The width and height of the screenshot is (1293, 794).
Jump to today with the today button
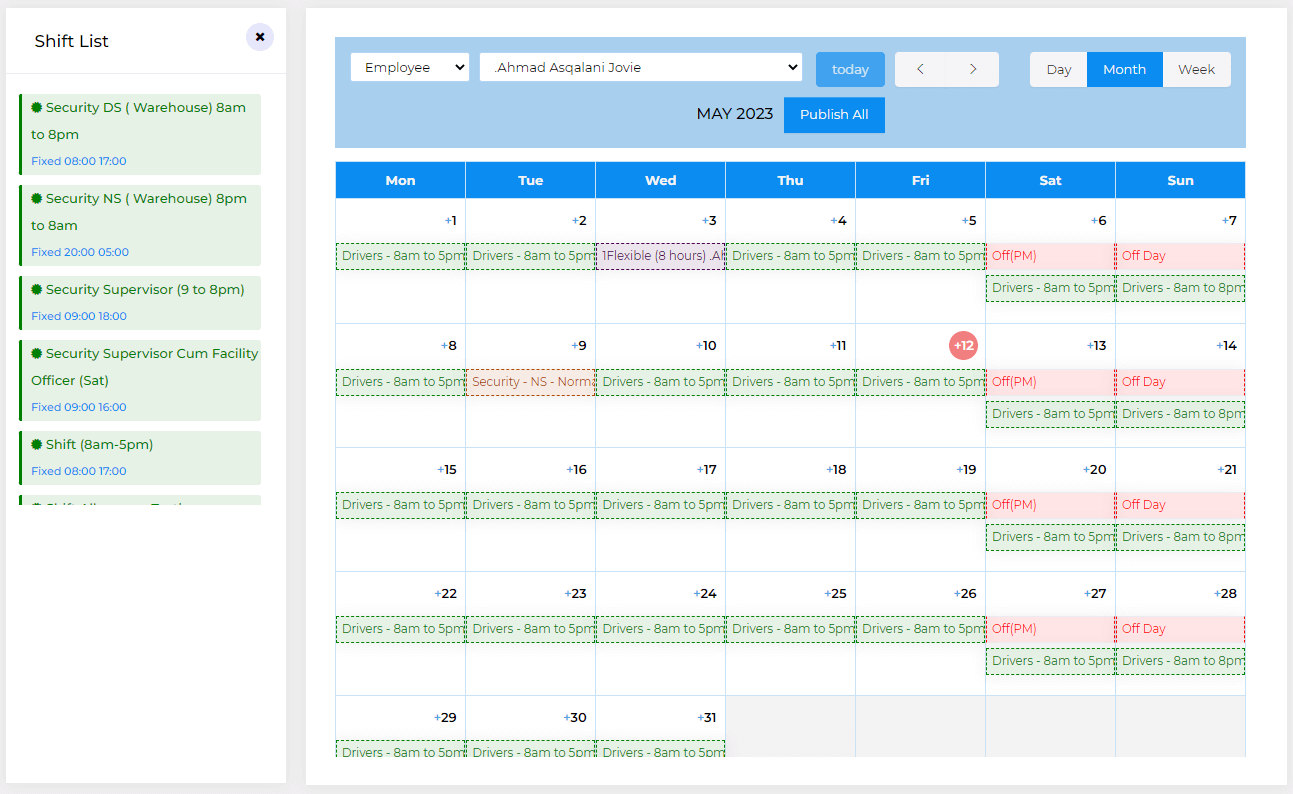[850, 69]
